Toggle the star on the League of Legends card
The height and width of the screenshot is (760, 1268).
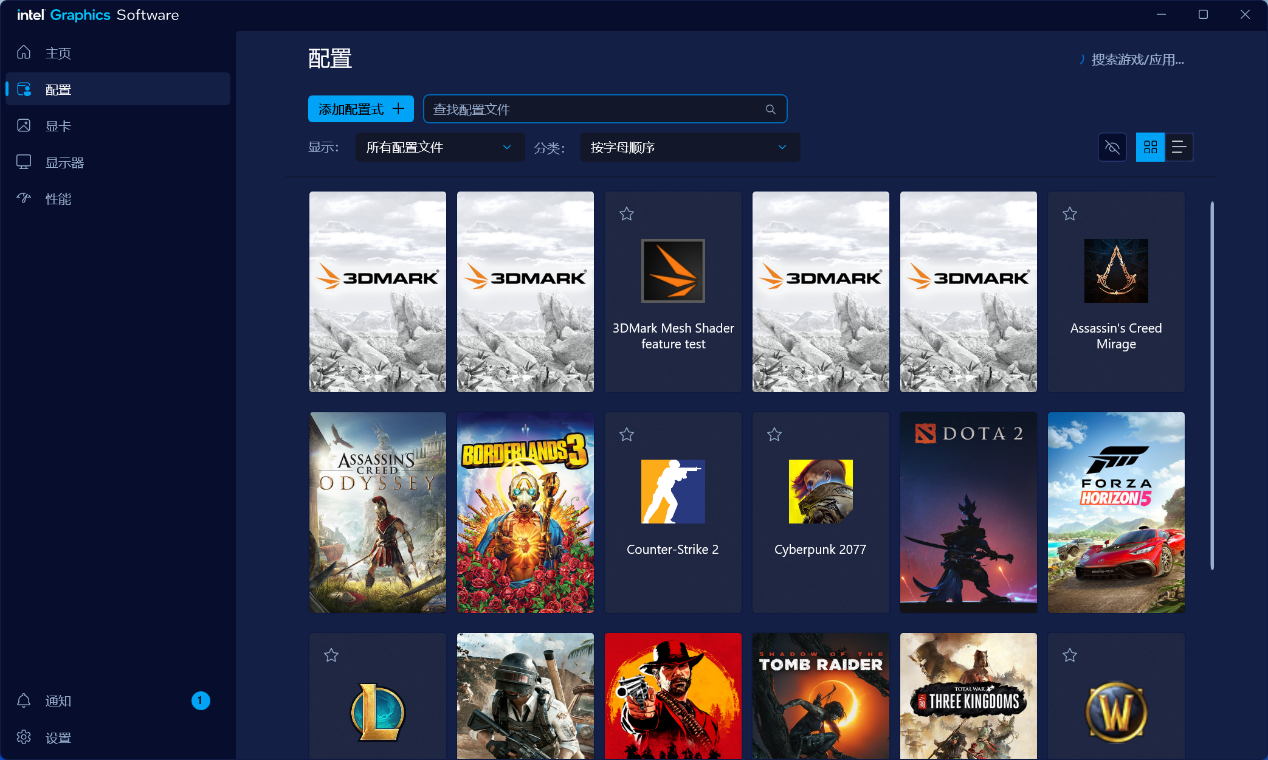pos(331,655)
